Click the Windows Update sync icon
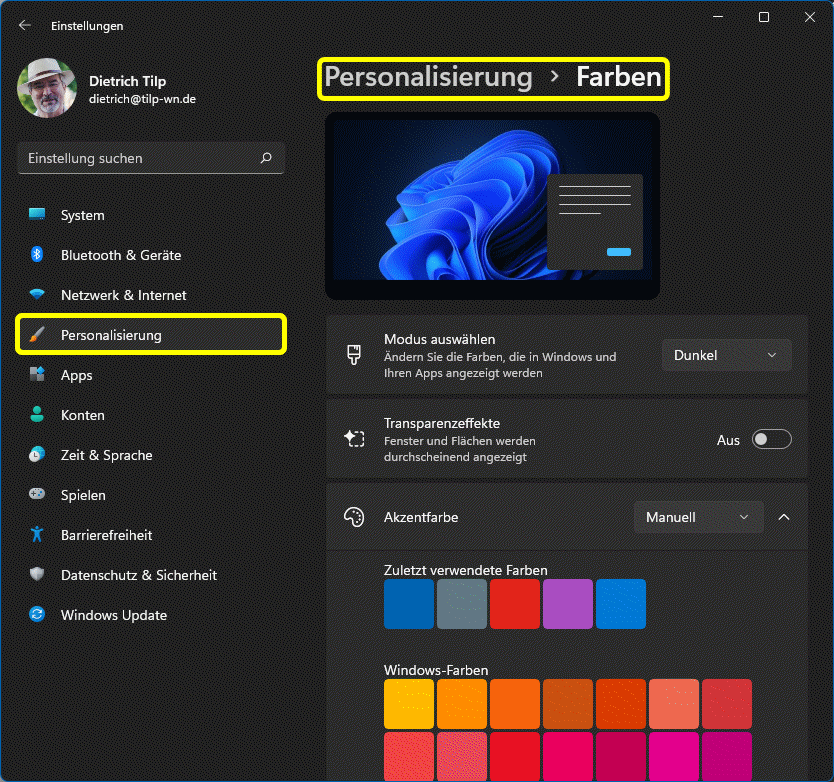The image size is (834, 782). (37, 615)
